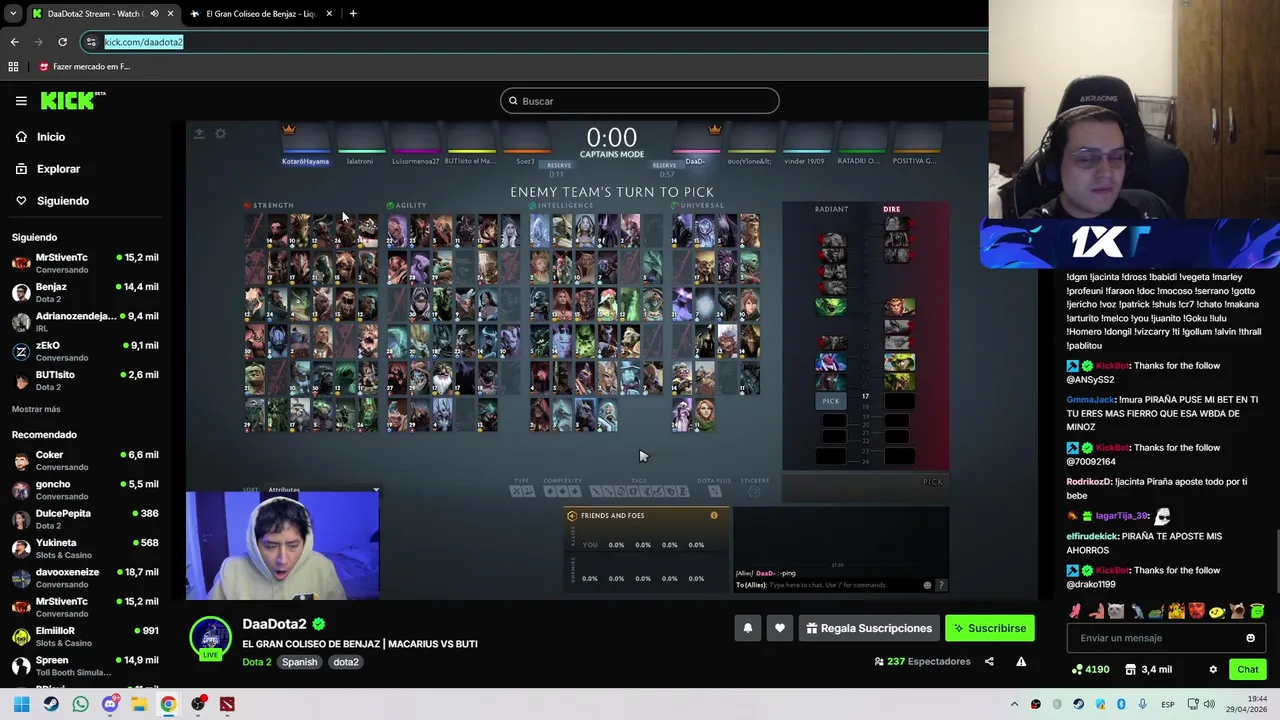
Task: Select the cat emote in chat emote row
Action: tap(1117, 611)
